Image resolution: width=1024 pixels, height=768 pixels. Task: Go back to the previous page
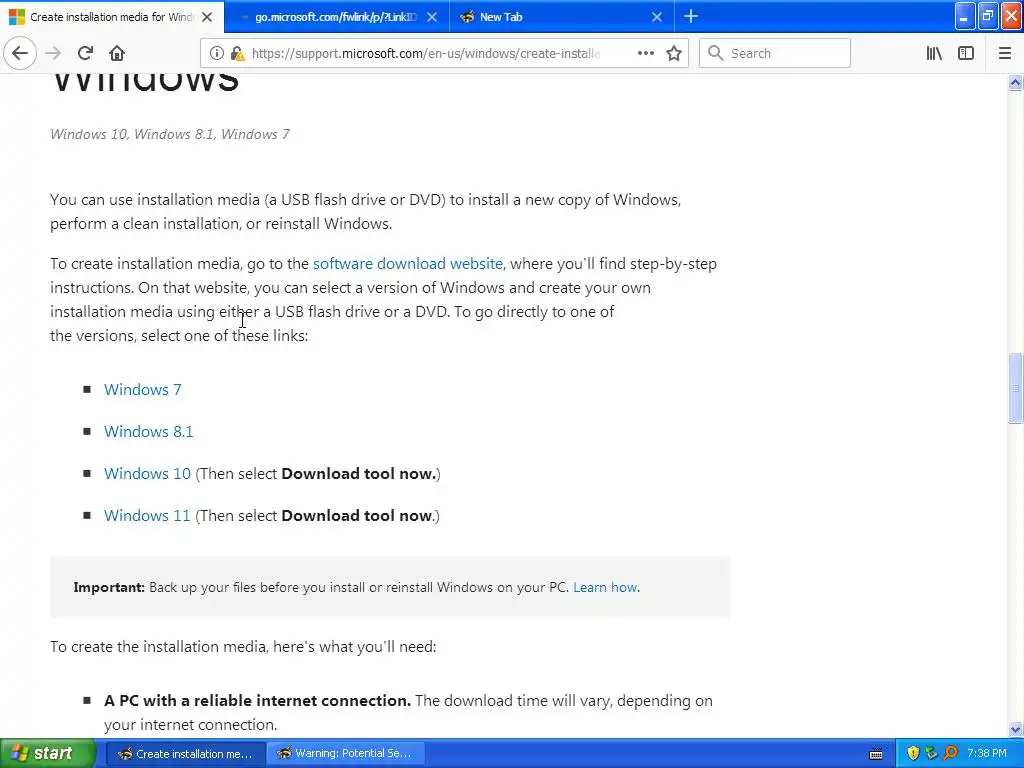[x=20, y=53]
